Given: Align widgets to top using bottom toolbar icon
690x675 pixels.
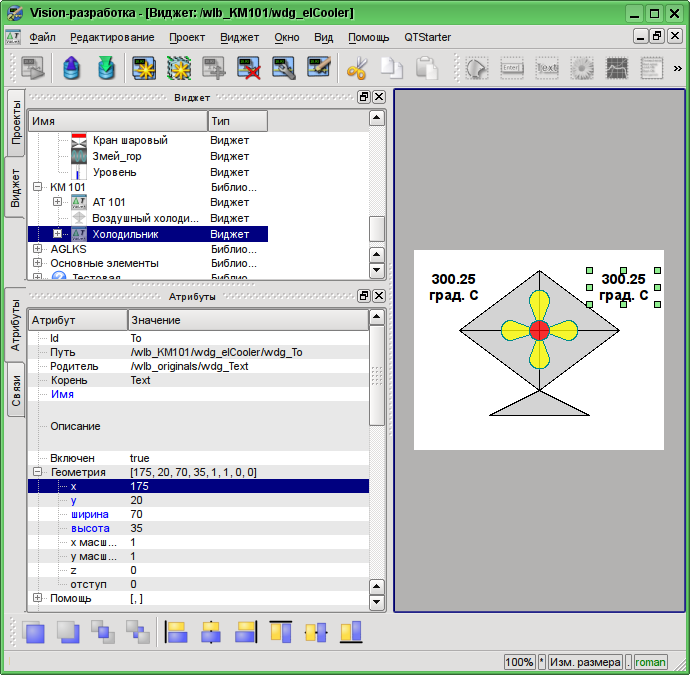Looking at the screenshot, I should tap(281, 632).
